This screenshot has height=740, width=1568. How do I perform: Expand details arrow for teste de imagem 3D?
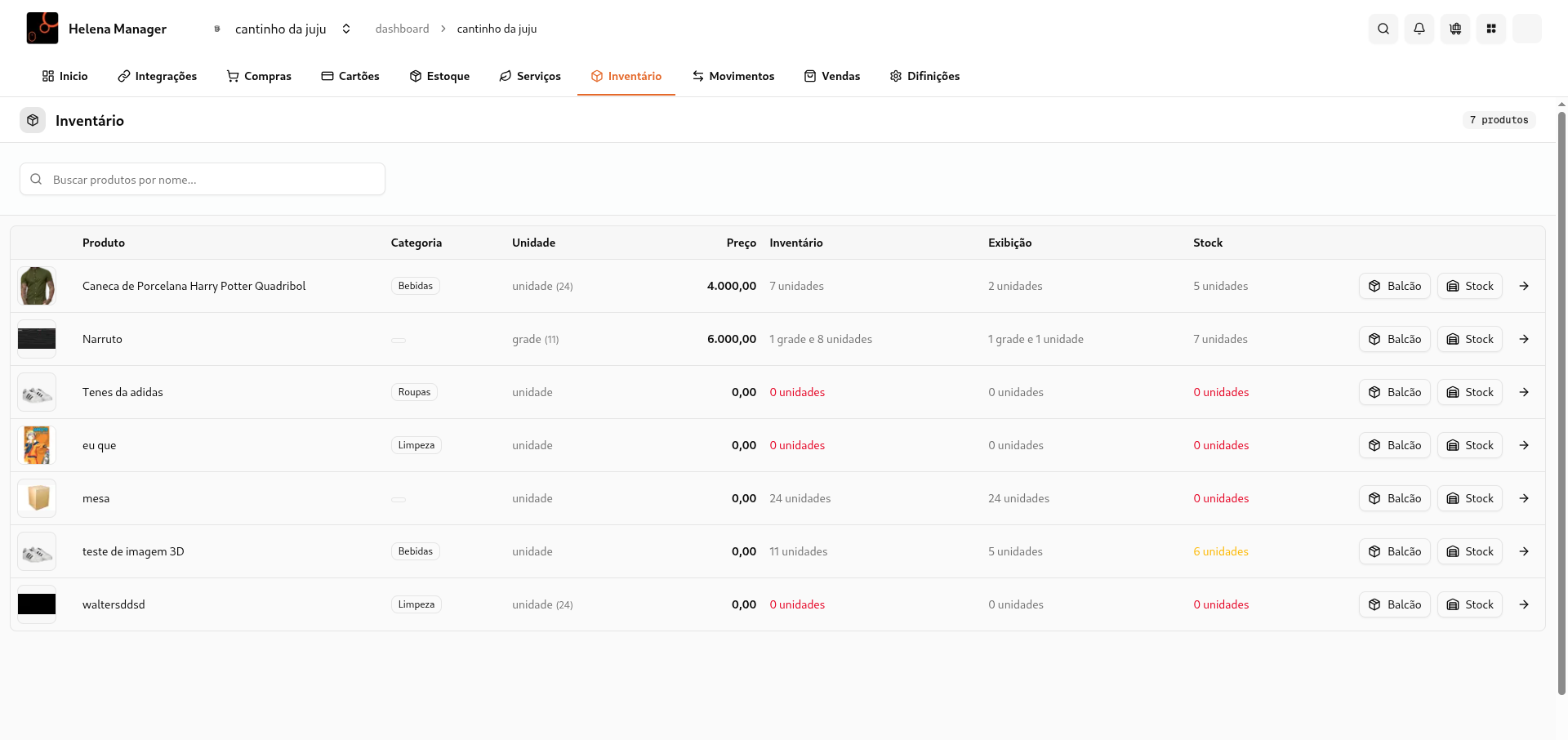click(1524, 551)
